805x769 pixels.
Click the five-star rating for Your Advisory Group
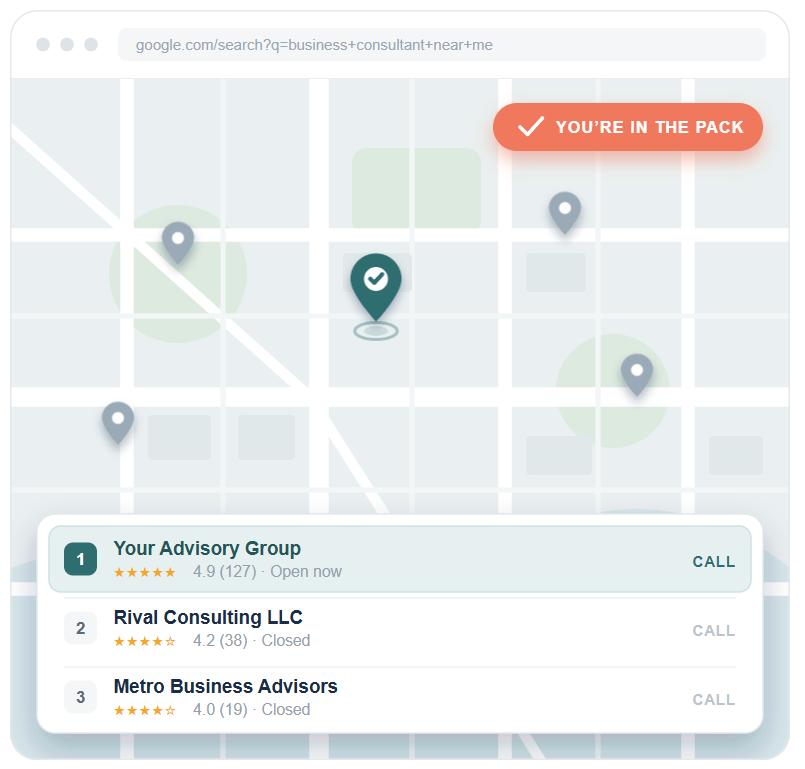[x=145, y=572]
